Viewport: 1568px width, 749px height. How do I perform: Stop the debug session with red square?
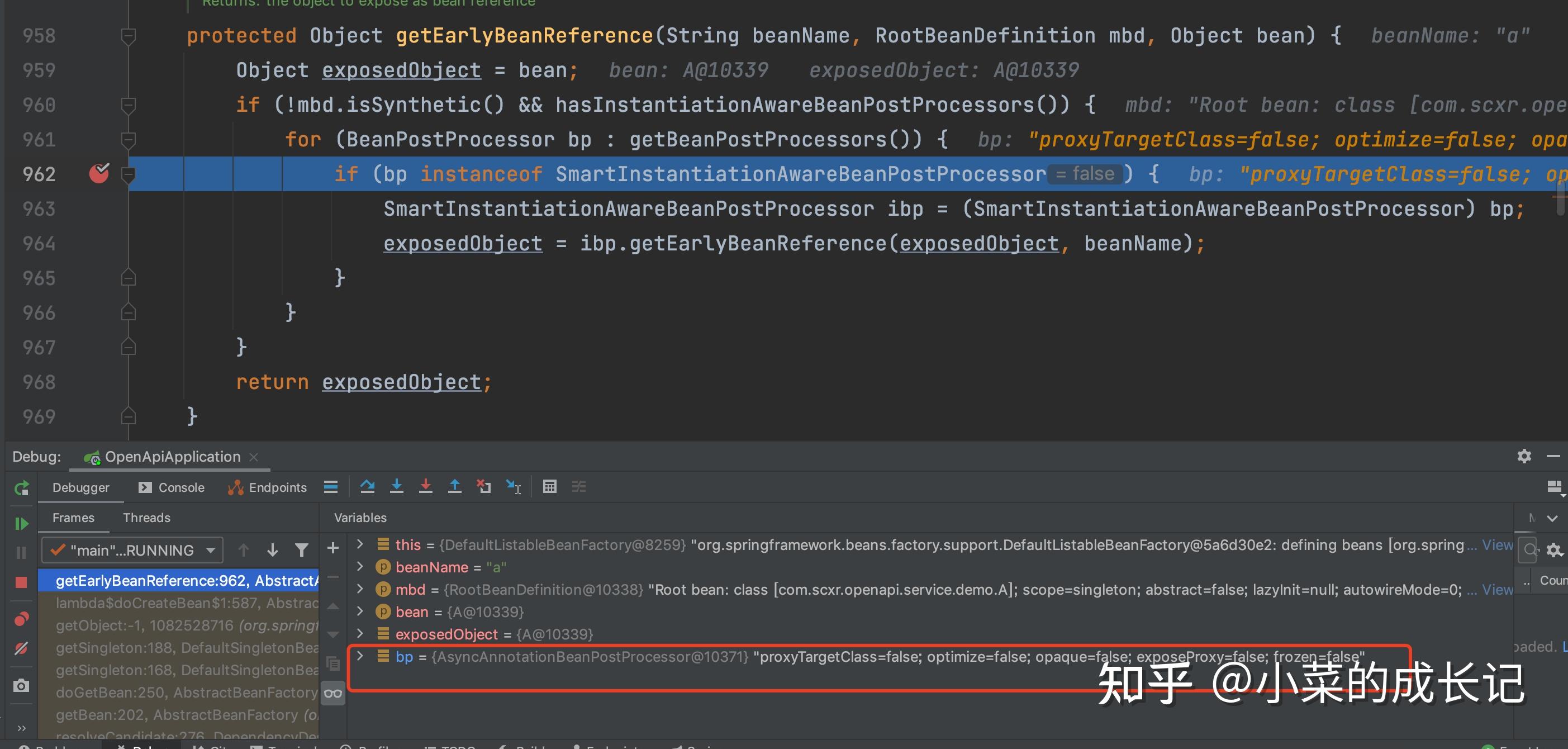coord(21,582)
